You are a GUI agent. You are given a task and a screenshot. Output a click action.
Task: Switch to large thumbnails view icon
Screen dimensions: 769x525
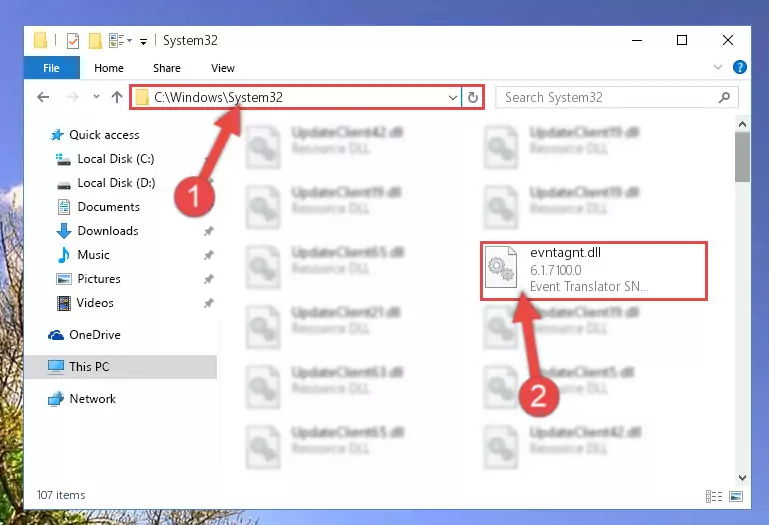click(736, 496)
